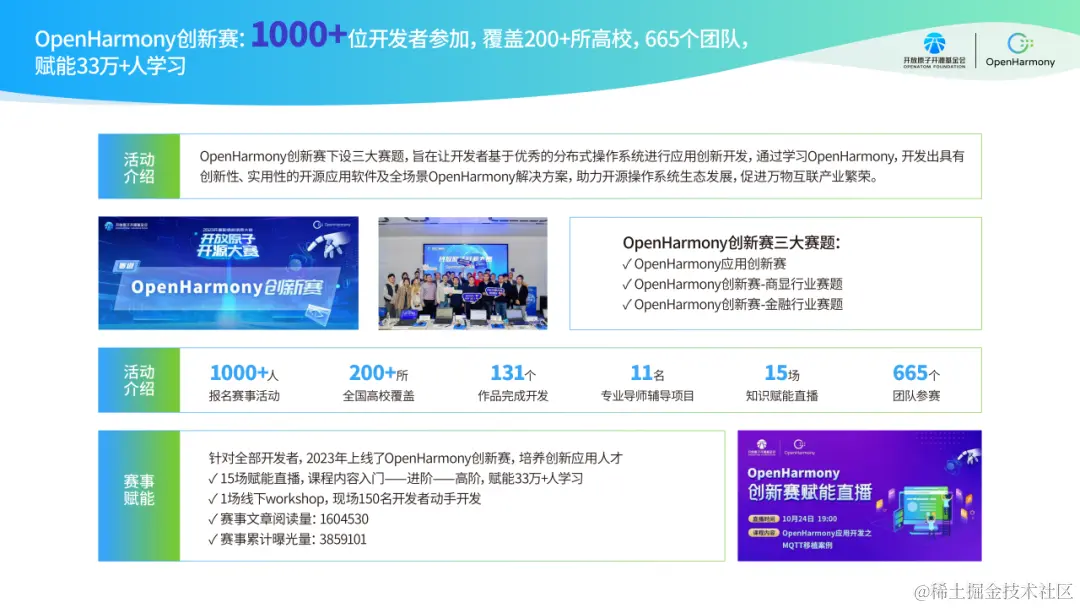Click the 1000+人 报名赛事活动 statistic
1080x608 pixels.
[x=245, y=382]
